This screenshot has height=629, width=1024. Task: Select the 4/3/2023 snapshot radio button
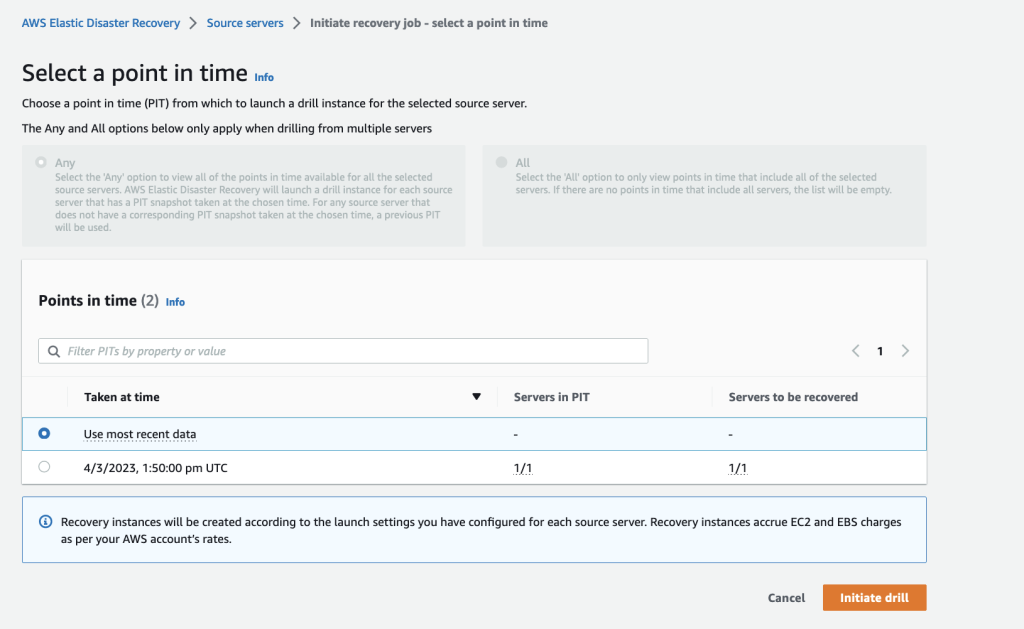(x=42, y=467)
